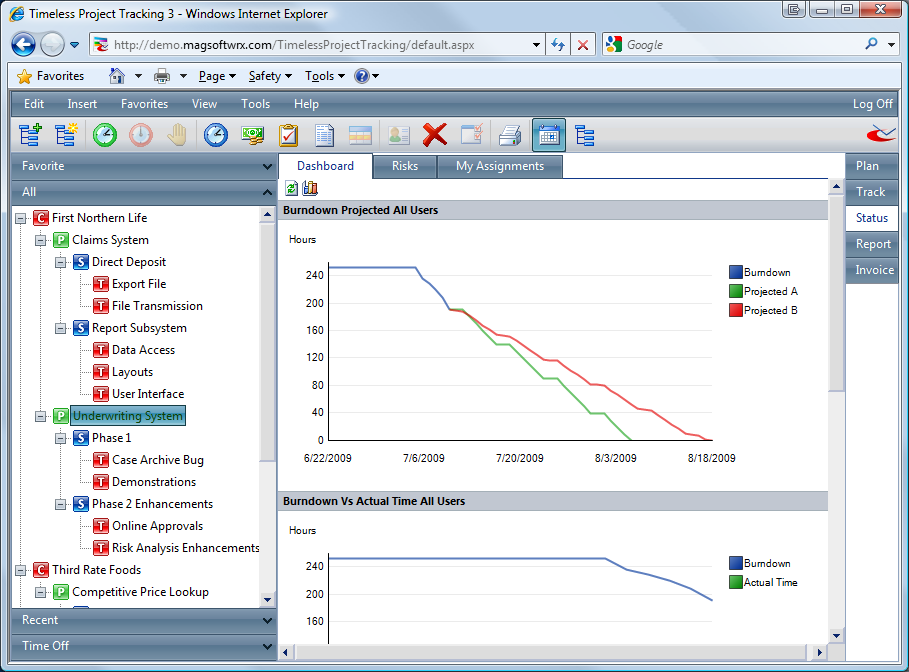Click the blue Burndown swatch in Burndown Projected legend
The width and height of the screenshot is (909, 672).
[x=736, y=272]
